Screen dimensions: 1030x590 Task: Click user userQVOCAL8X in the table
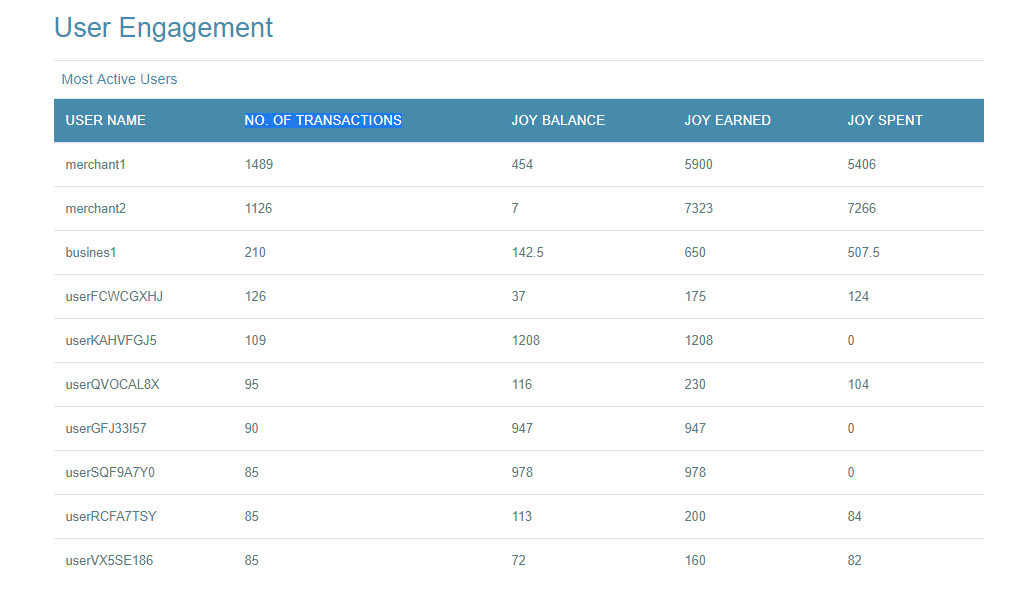pos(112,384)
